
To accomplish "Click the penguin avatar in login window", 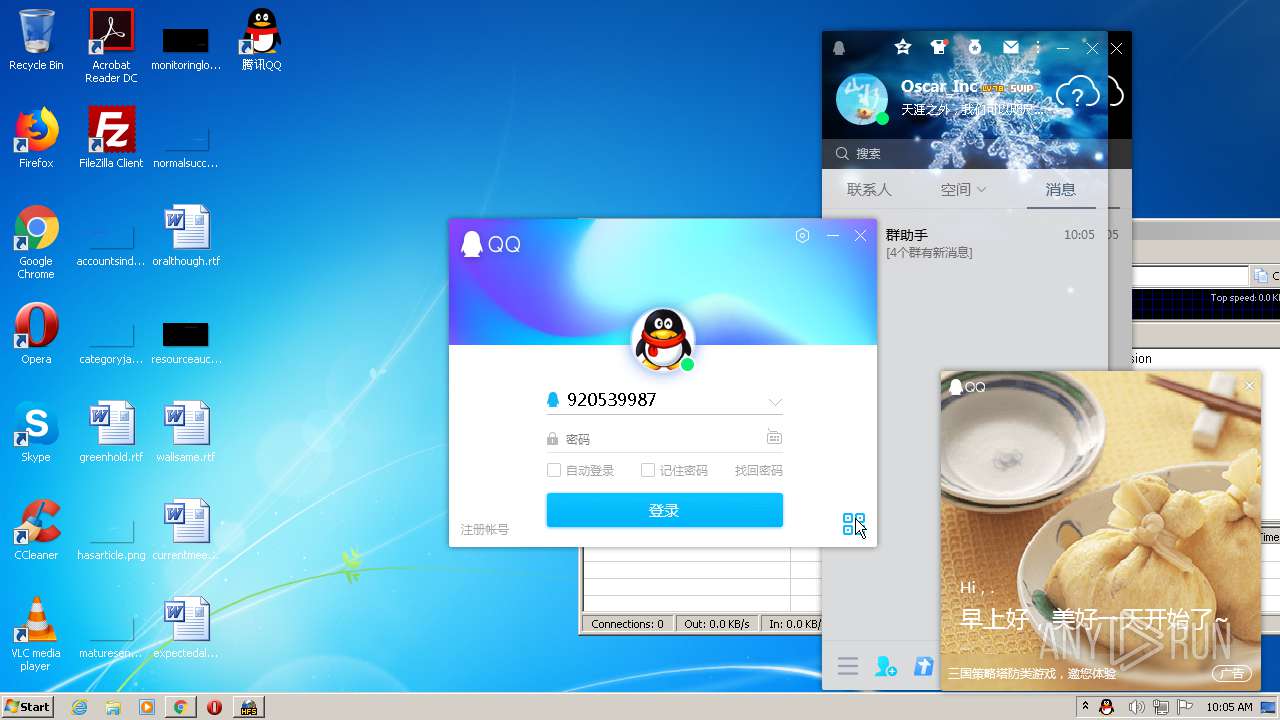I will point(663,339).
